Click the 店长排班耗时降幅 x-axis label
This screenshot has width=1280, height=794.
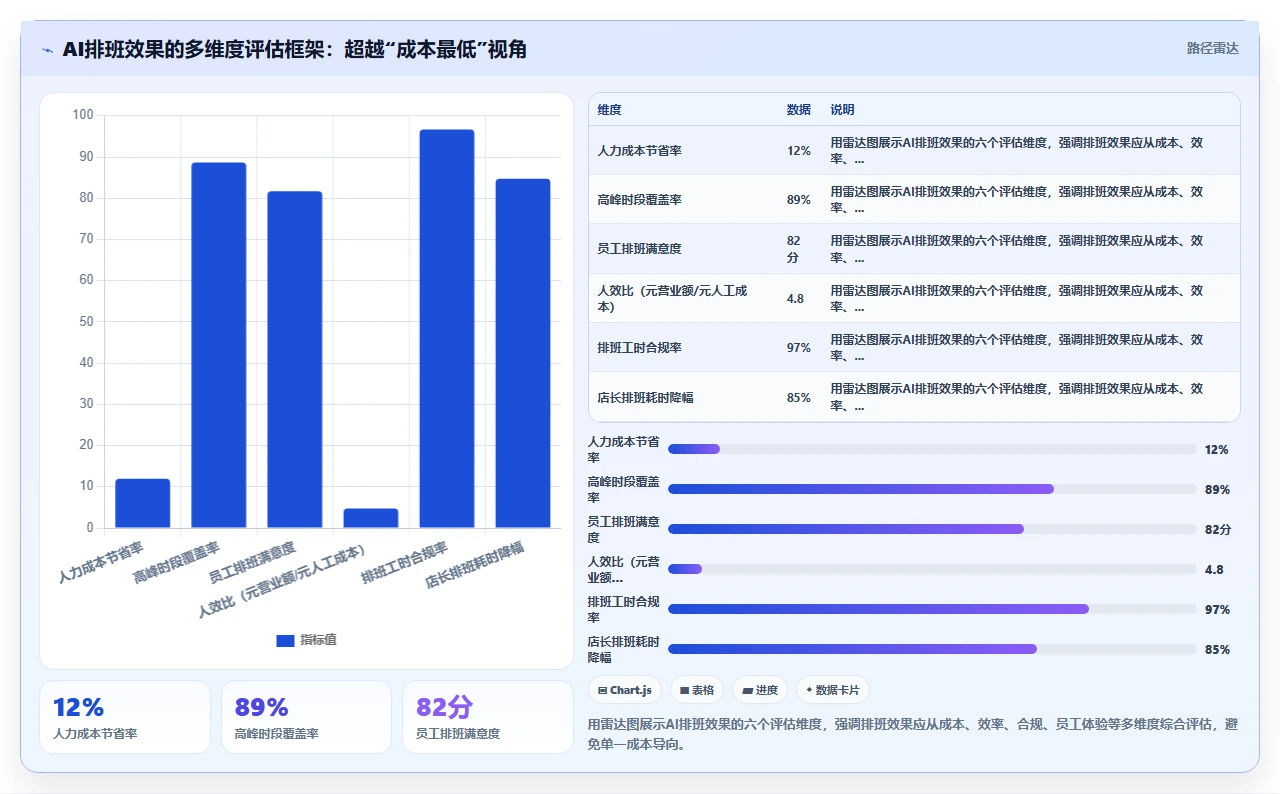pyautogui.click(x=475, y=566)
